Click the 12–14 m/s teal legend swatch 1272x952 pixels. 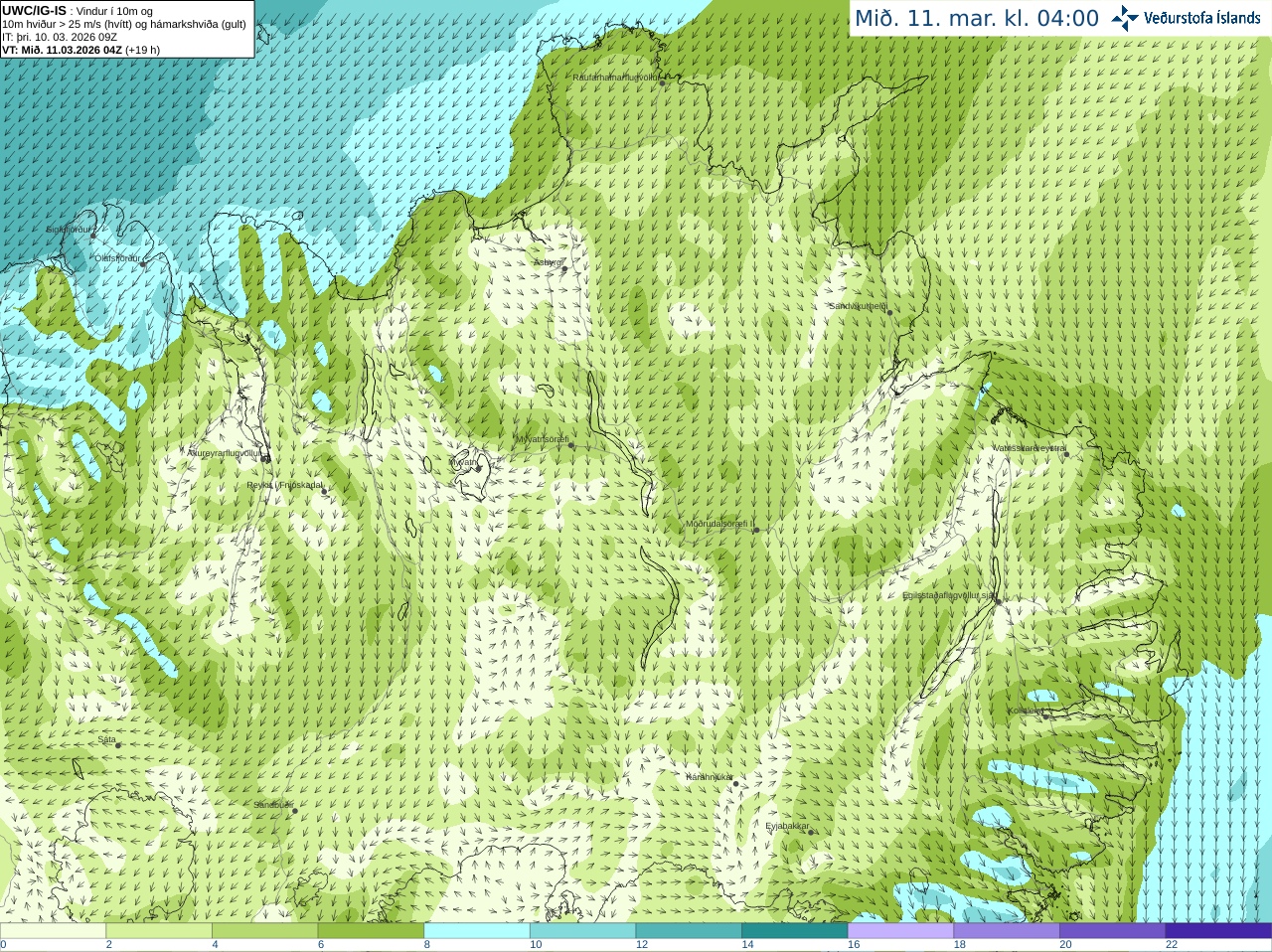[689, 931]
